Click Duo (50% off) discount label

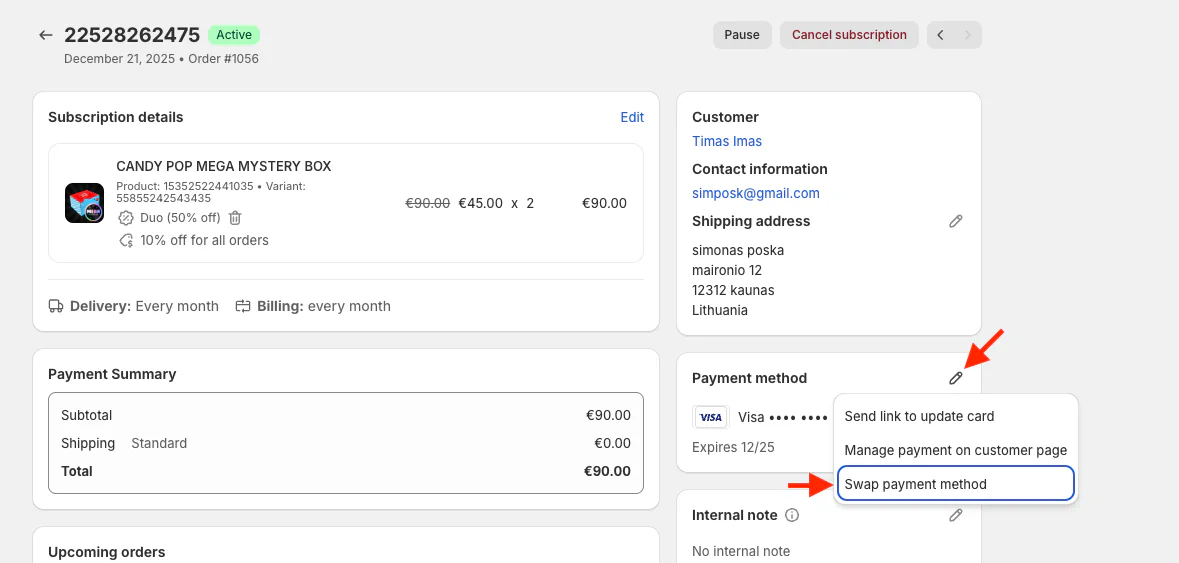180,218
